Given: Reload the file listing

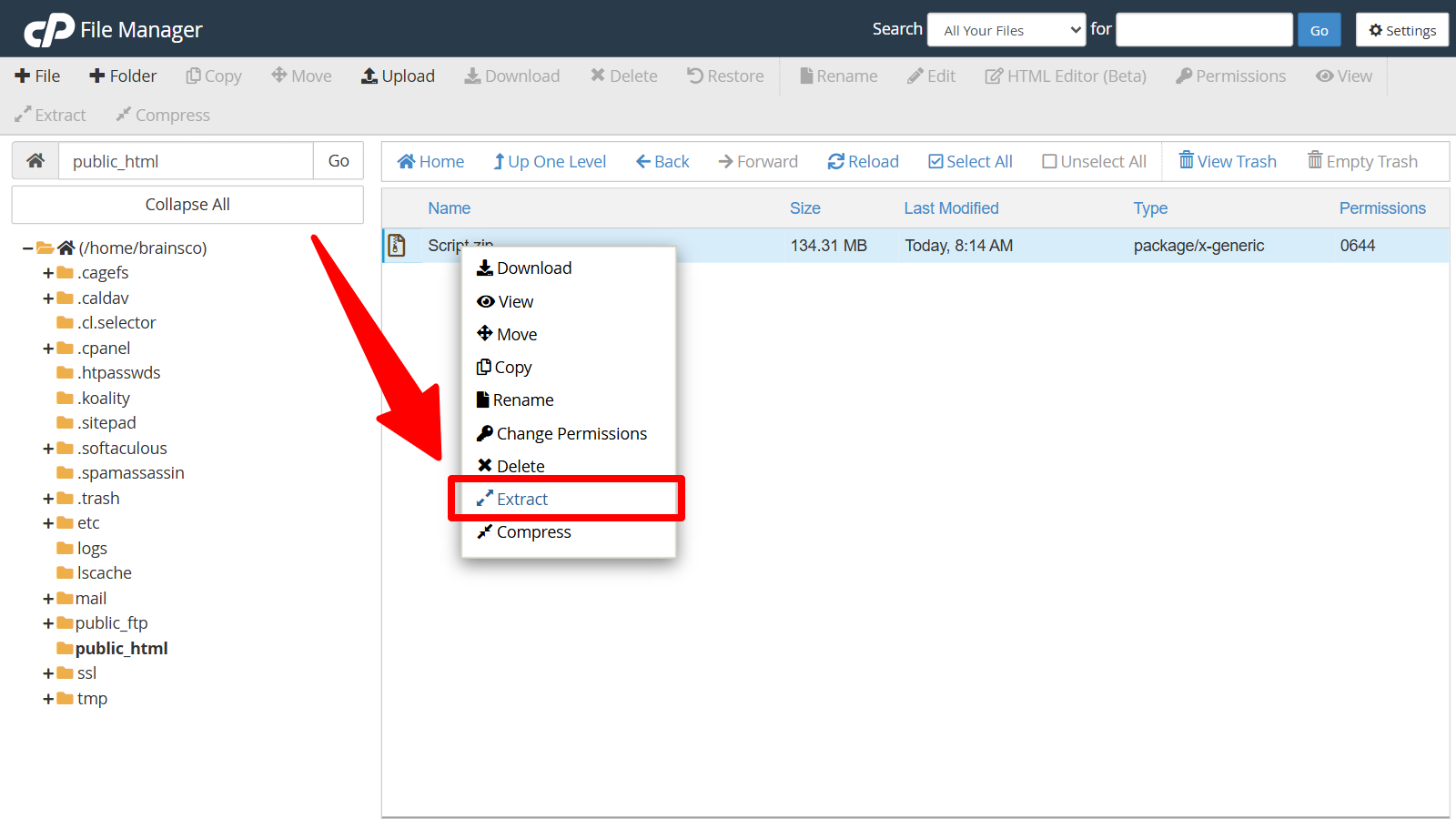Looking at the screenshot, I should (x=864, y=162).
